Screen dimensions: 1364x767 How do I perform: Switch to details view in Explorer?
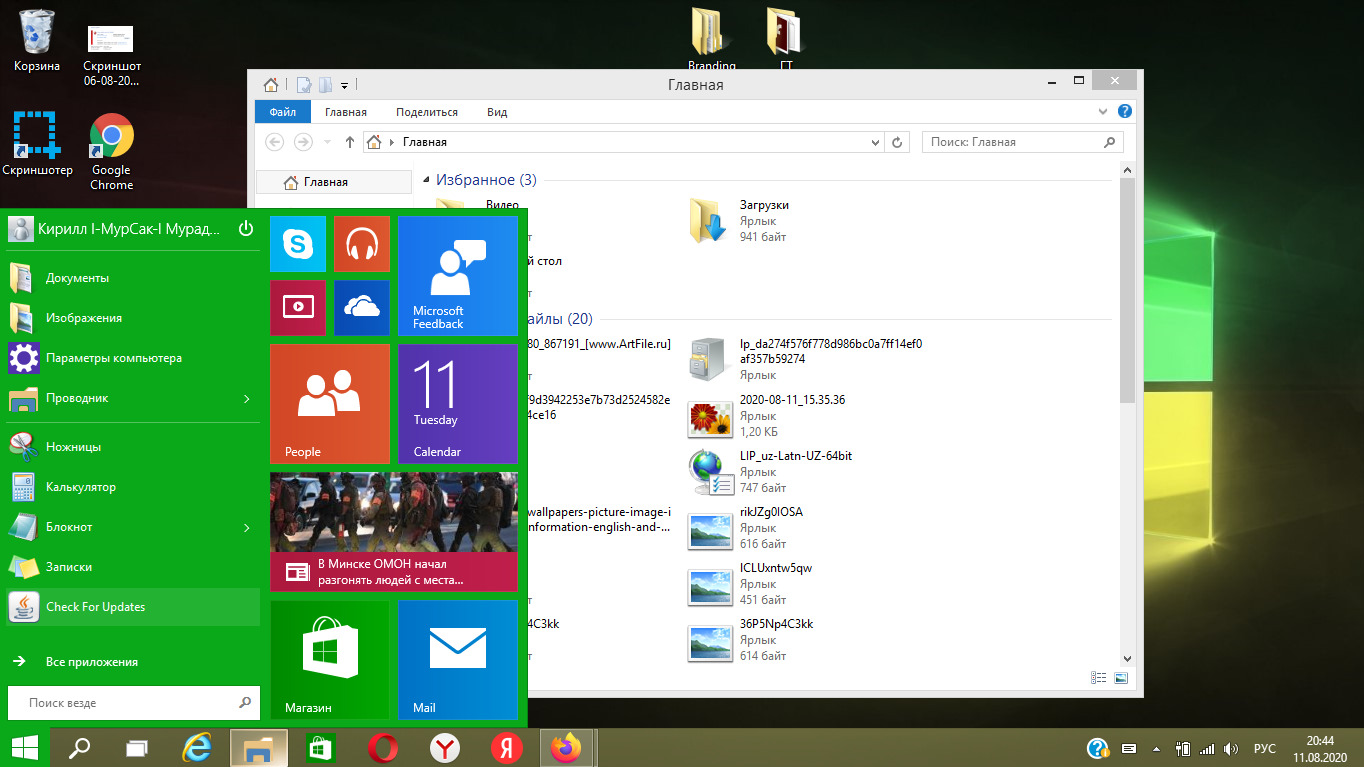(1099, 678)
